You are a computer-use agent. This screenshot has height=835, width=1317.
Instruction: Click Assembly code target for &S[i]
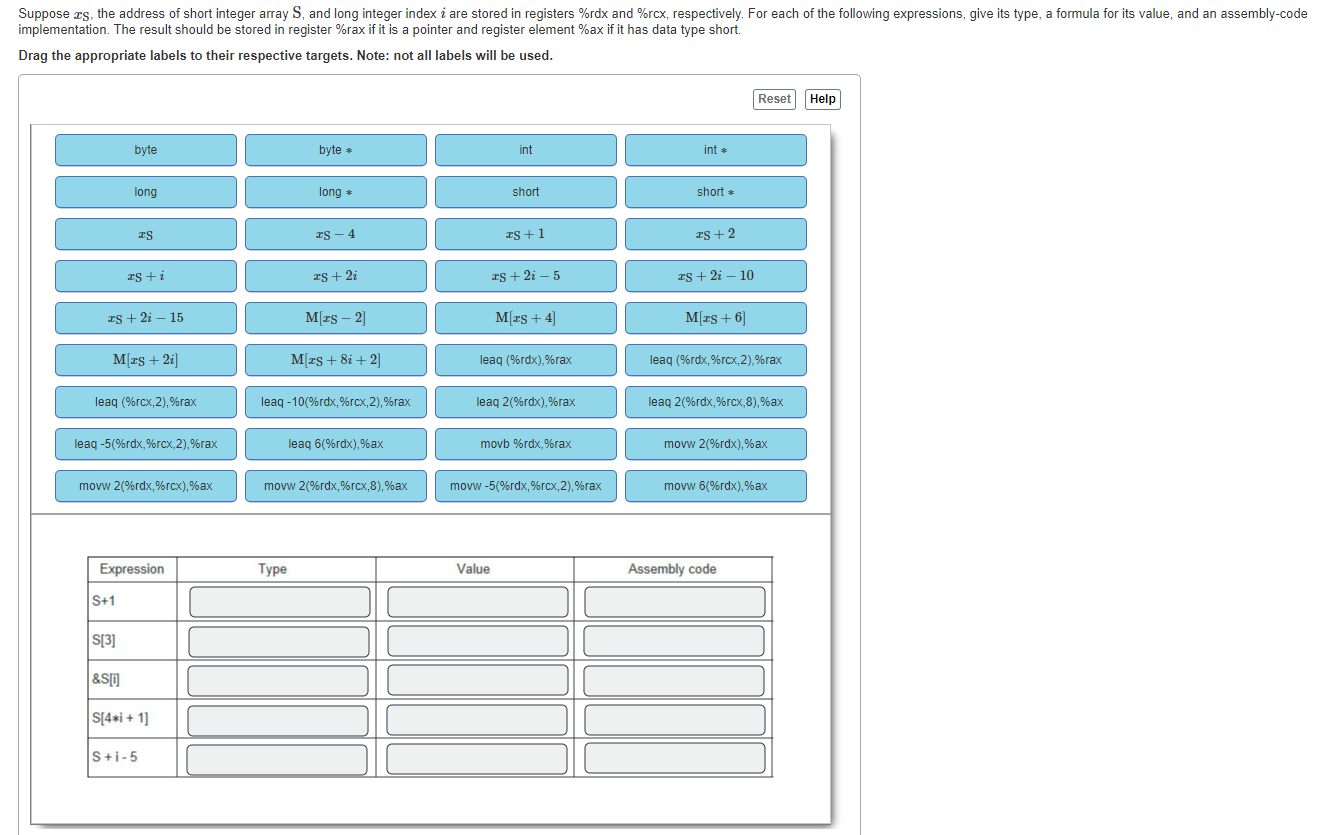674,681
